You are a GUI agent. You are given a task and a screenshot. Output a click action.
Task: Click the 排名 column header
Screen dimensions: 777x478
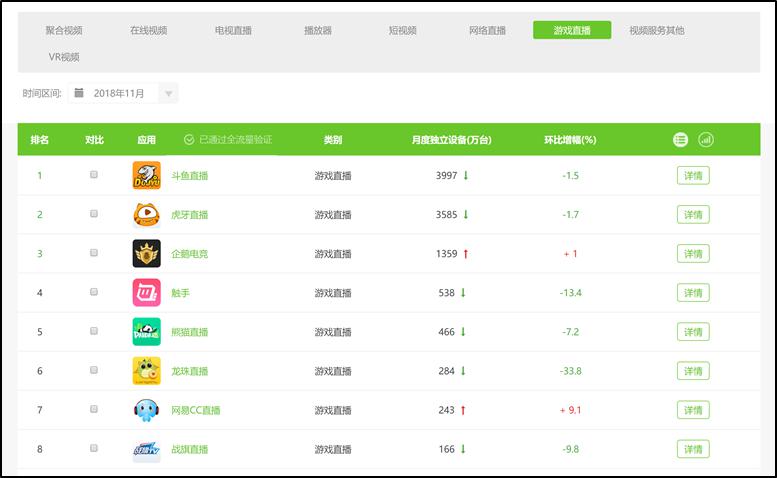(x=40, y=140)
